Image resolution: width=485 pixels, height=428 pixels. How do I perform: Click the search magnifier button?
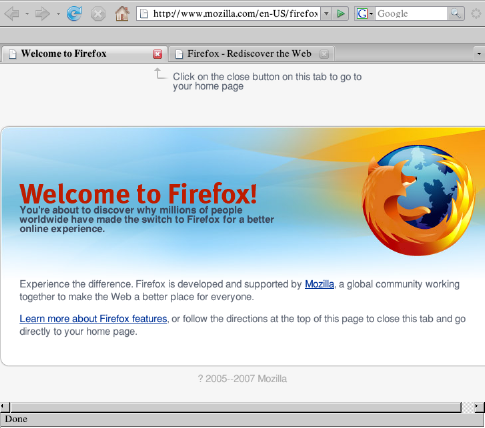456,14
